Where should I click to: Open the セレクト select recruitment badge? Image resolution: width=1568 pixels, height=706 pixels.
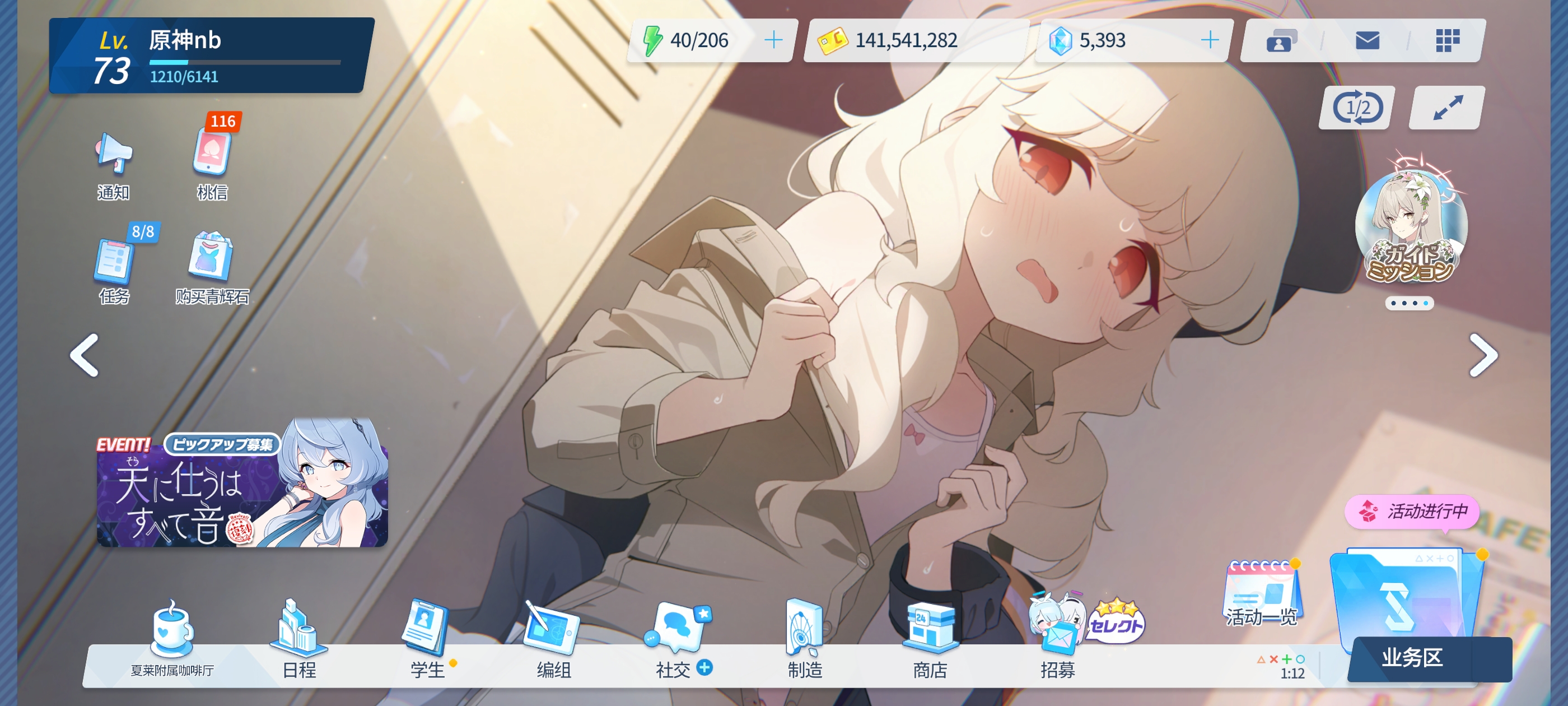point(1116,621)
